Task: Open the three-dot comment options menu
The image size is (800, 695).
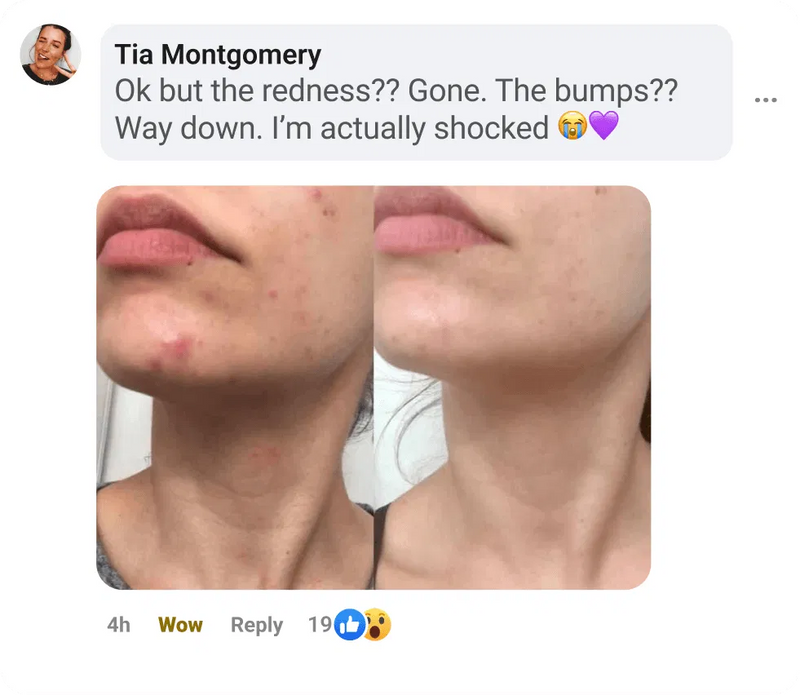Action: [765, 100]
